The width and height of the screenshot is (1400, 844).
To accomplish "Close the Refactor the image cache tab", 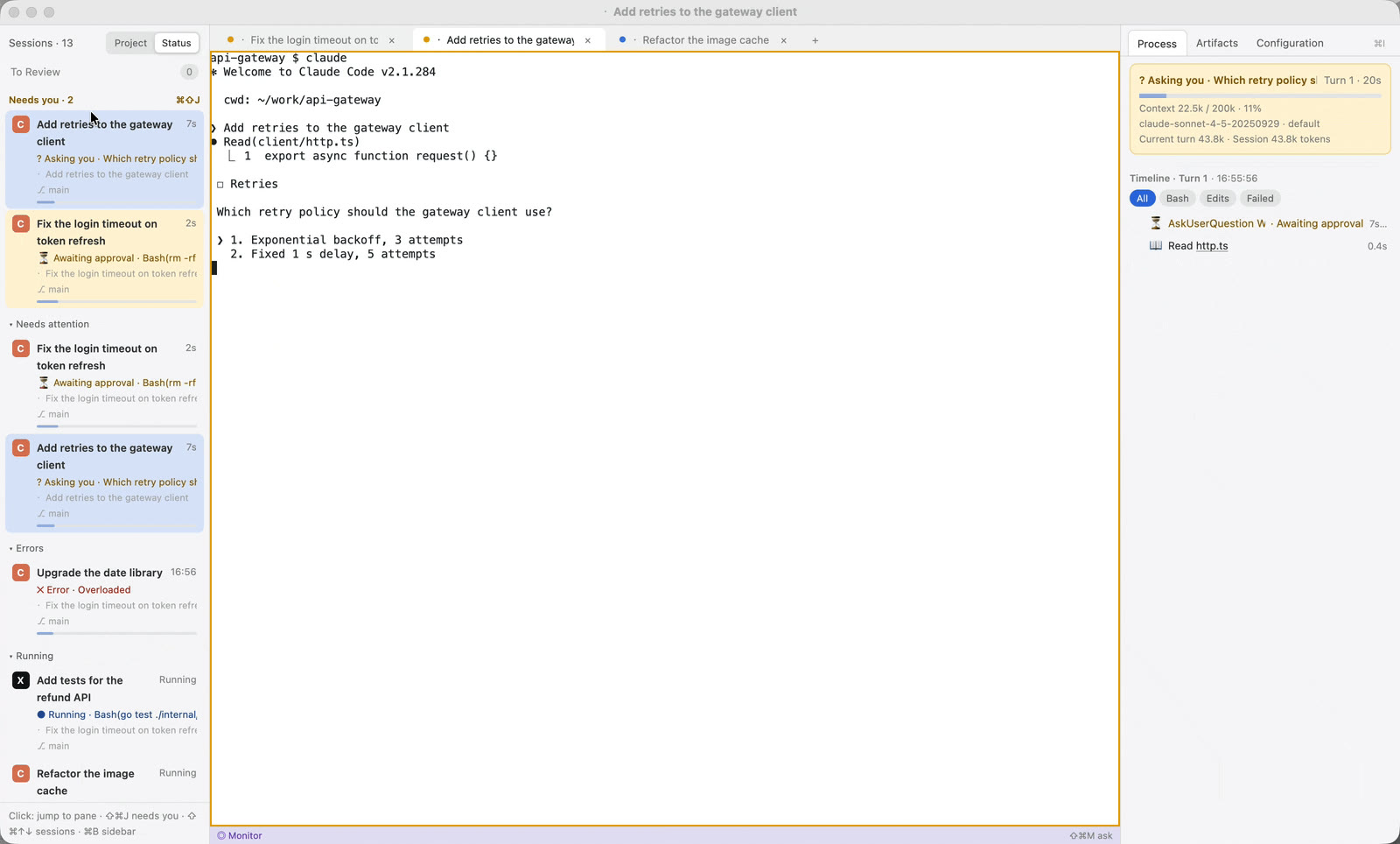I will (x=784, y=40).
